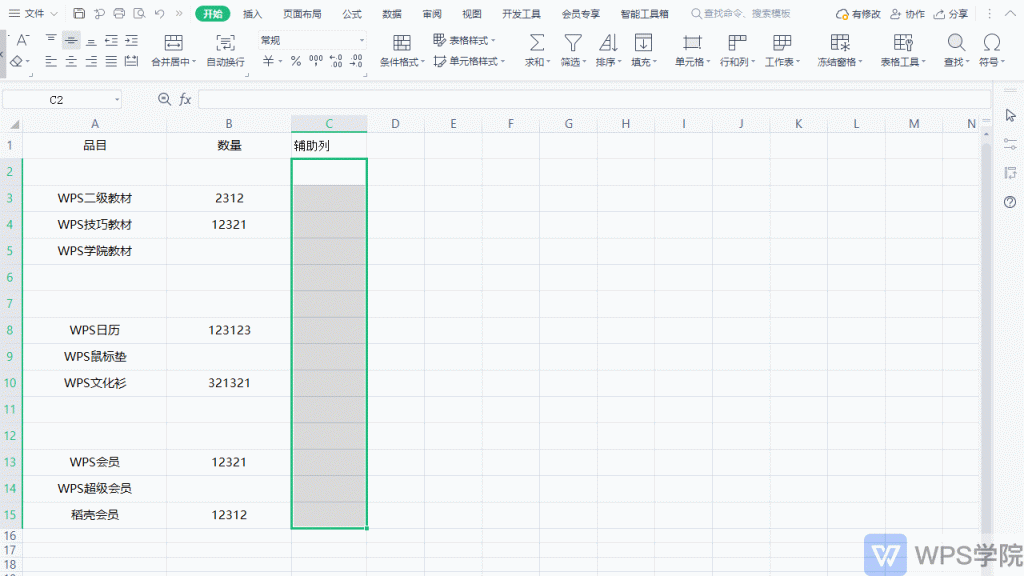Click the 排序 sort icon
The image size is (1024, 576).
(608, 43)
